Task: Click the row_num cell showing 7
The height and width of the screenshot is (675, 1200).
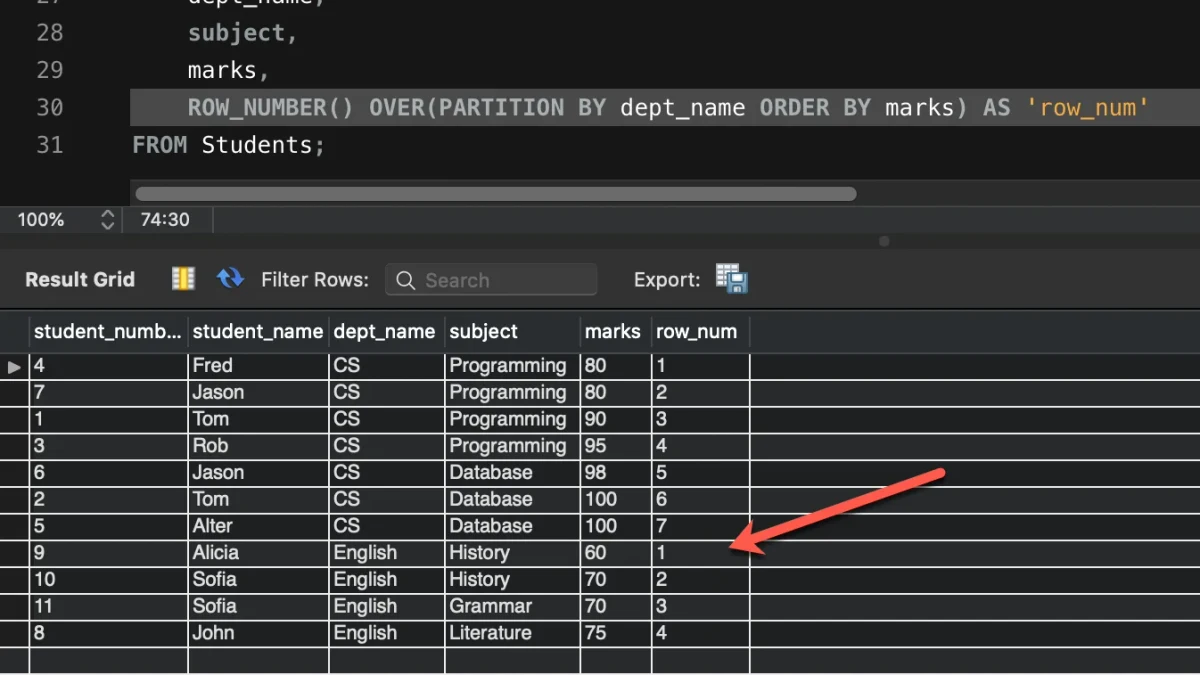Action: [700, 526]
